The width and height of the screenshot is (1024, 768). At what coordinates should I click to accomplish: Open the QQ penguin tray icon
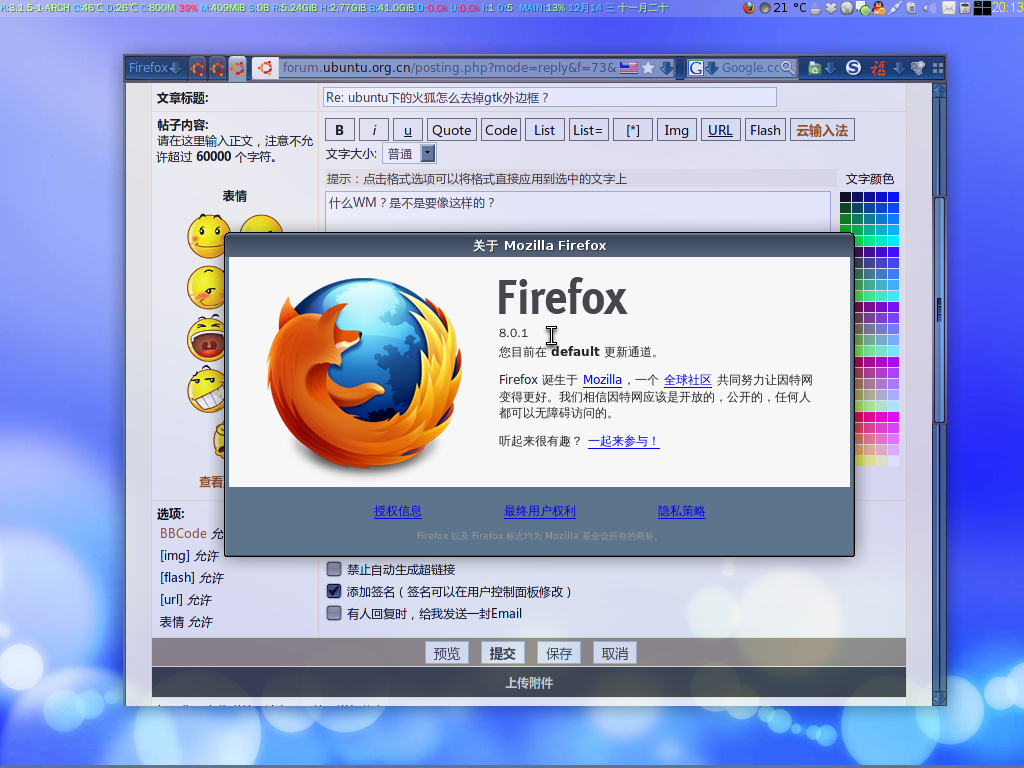pyautogui.click(x=878, y=8)
